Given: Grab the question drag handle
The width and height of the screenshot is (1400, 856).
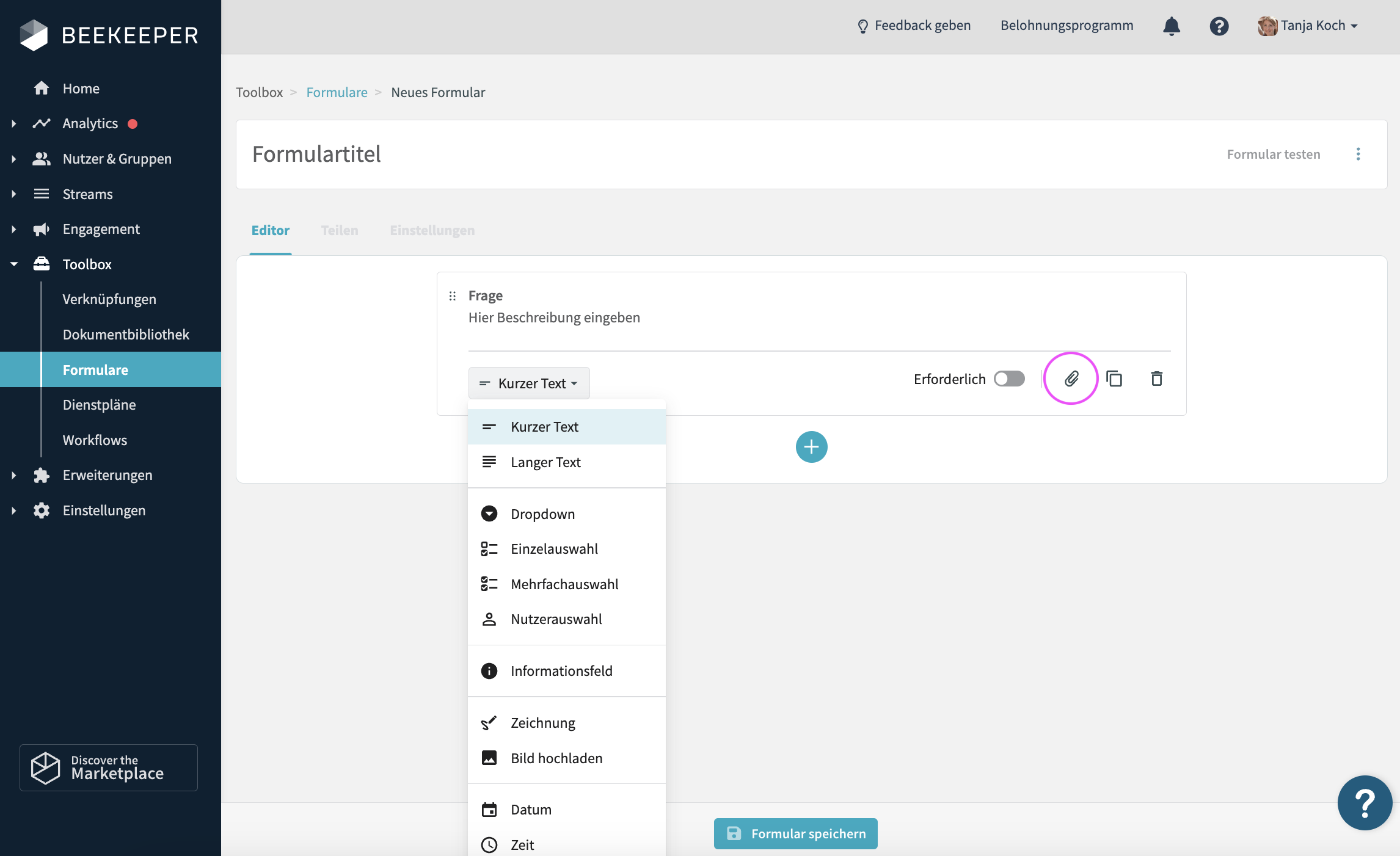Looking at the screenshot, I should (x=453, y=296).
